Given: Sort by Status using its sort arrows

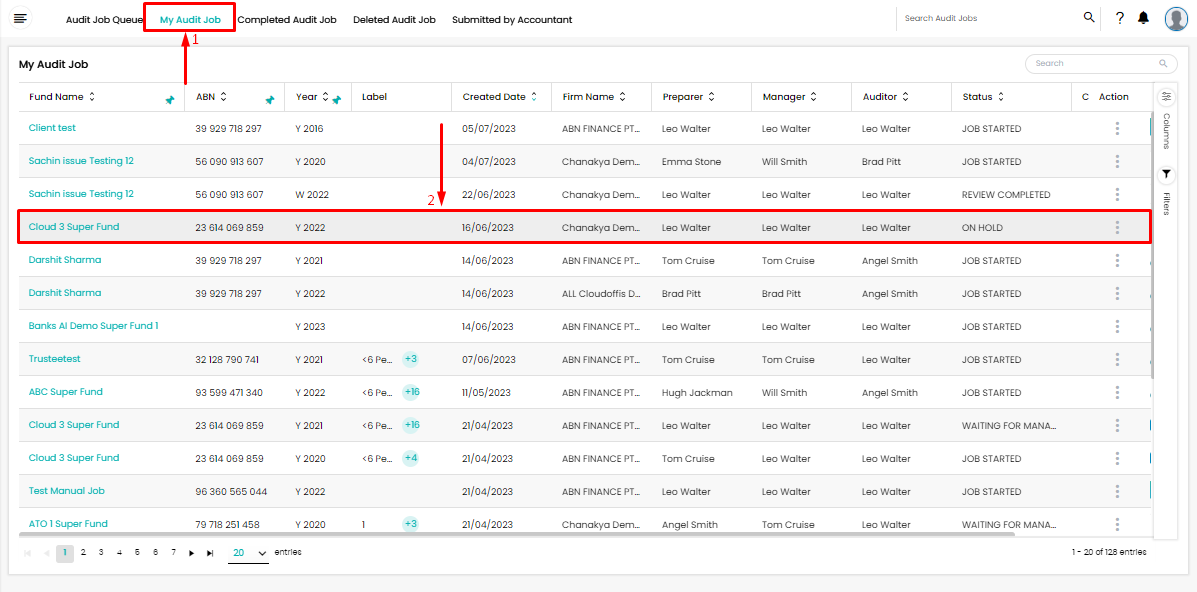Looking at the screenshot, I should [1000, 97].
